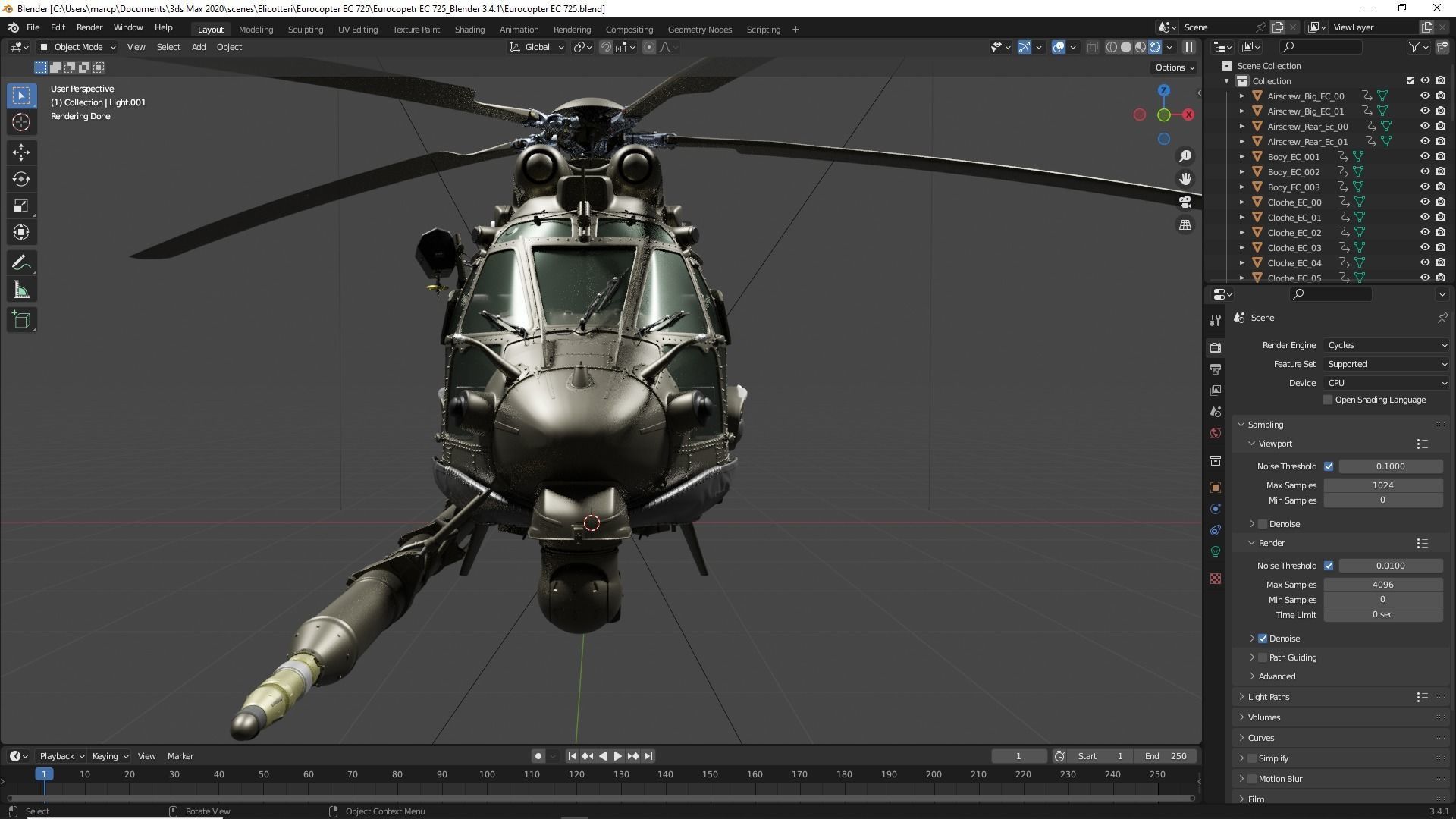Click the End frame field
The width and height of the screenshot is (1456, 819).
point(1166,756)
